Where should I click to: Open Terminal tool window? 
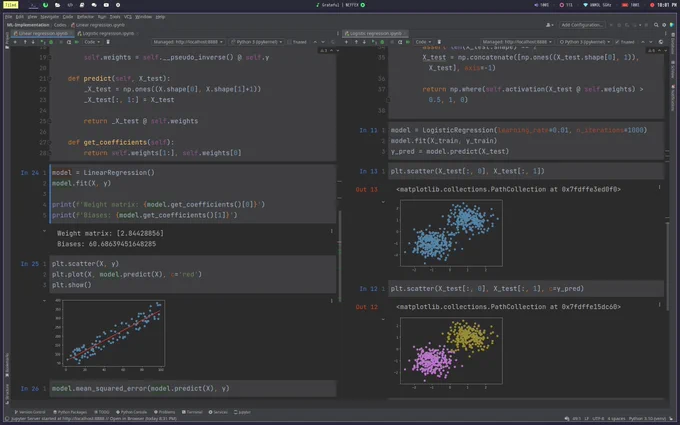point(192,412)
